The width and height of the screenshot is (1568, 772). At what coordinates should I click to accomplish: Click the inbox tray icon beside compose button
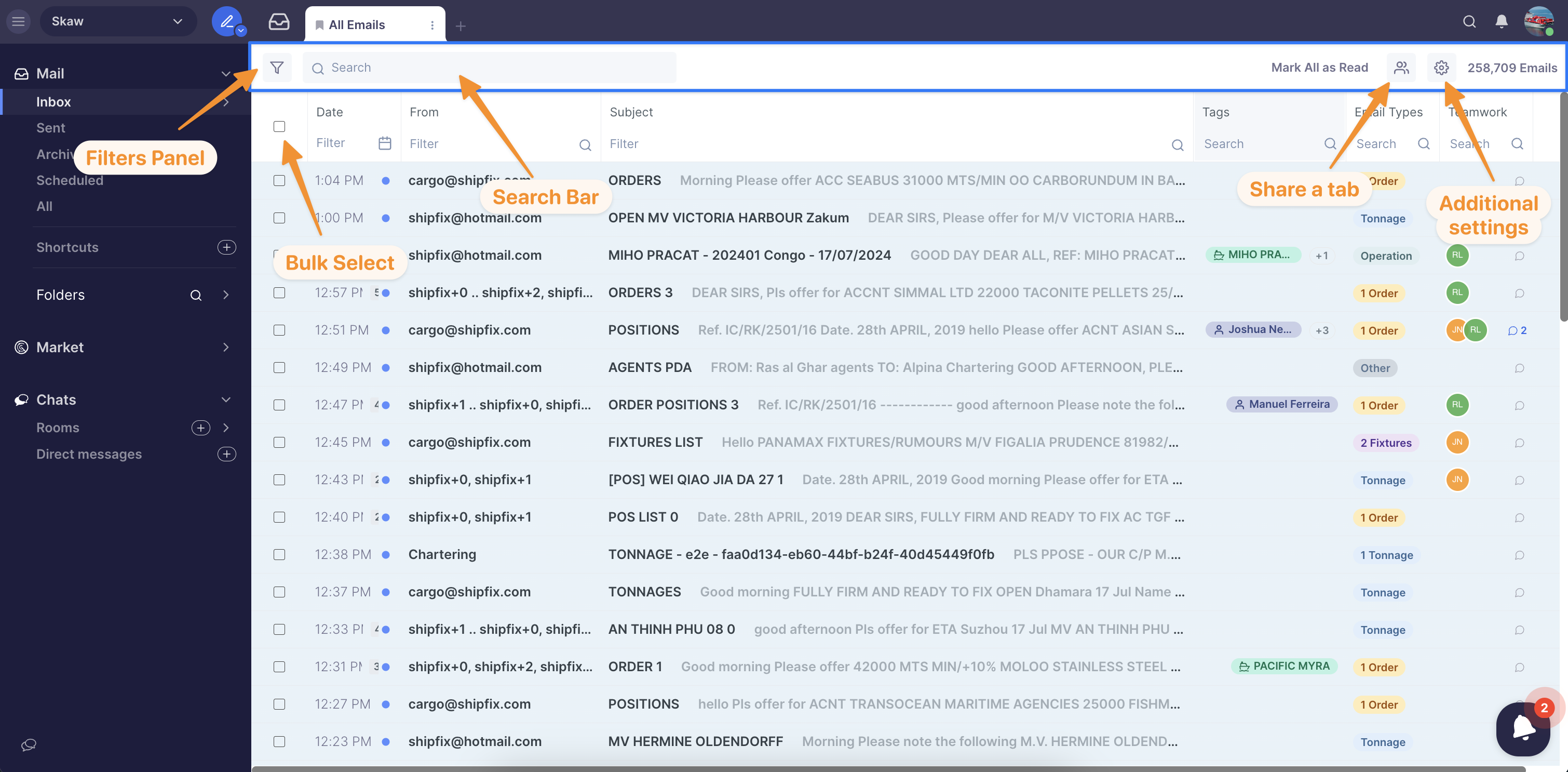coord(278,21)
